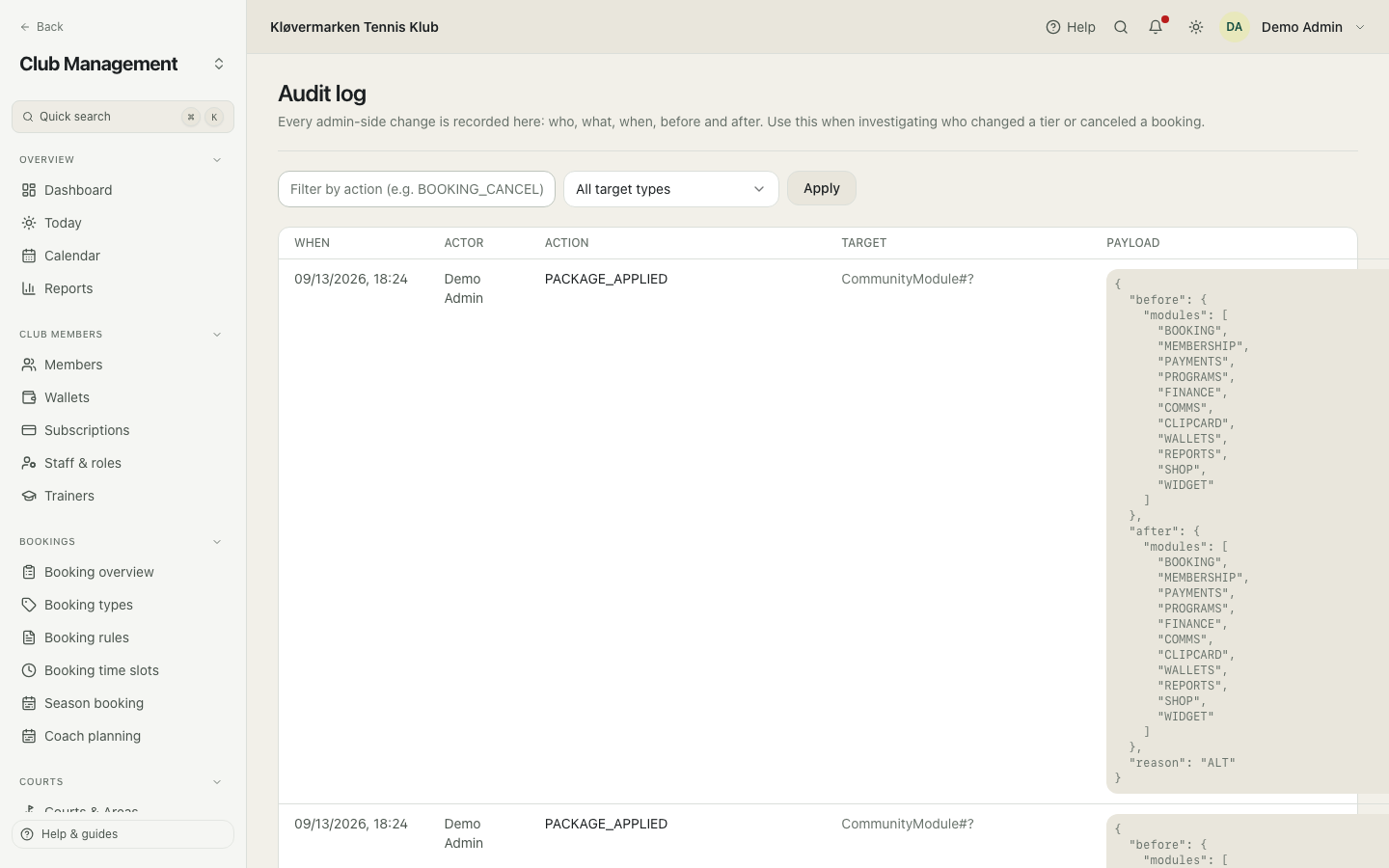Click the Staff & roles icon

coord(29,463)
